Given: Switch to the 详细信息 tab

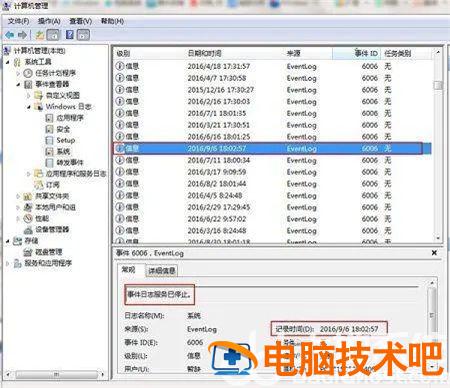Looking at the screenshot, I should point(162,271).
